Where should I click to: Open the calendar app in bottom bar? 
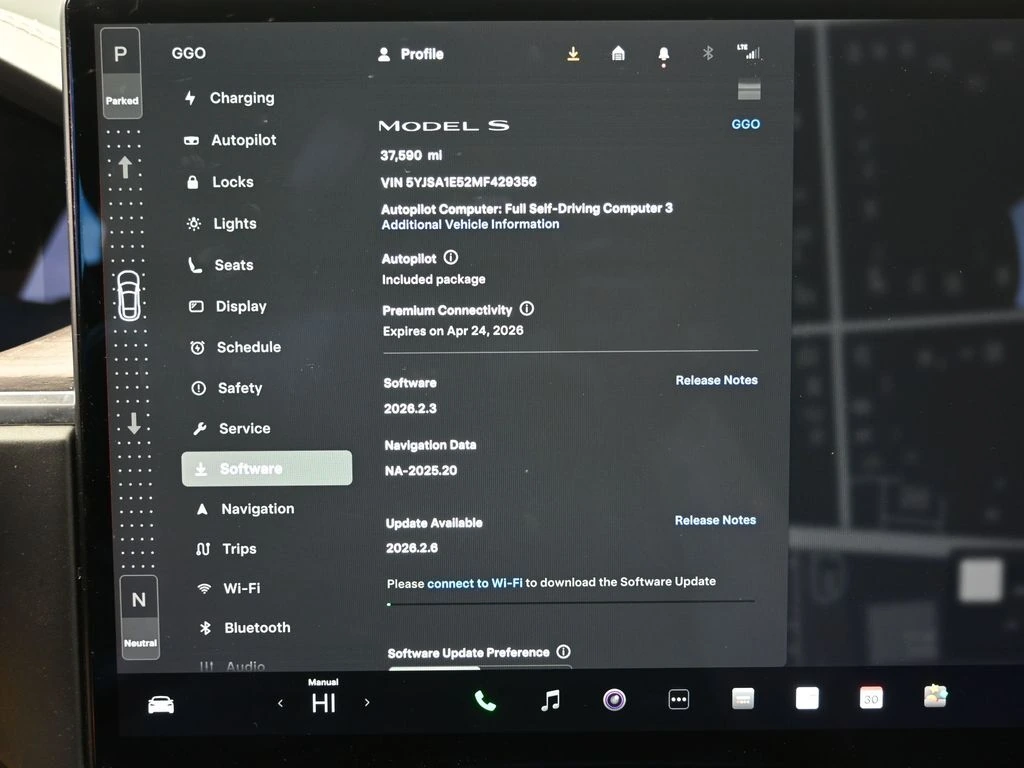[871, 699]
